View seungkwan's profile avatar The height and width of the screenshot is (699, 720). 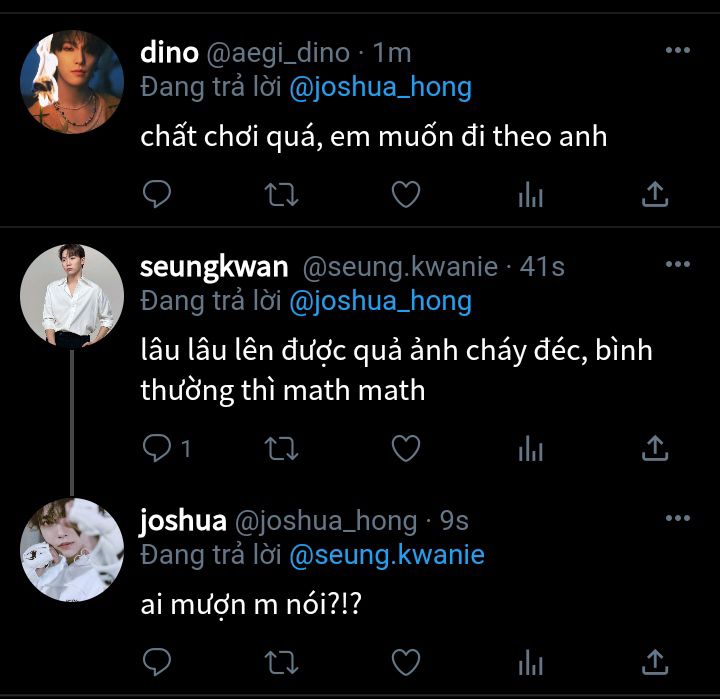[72, 296]
